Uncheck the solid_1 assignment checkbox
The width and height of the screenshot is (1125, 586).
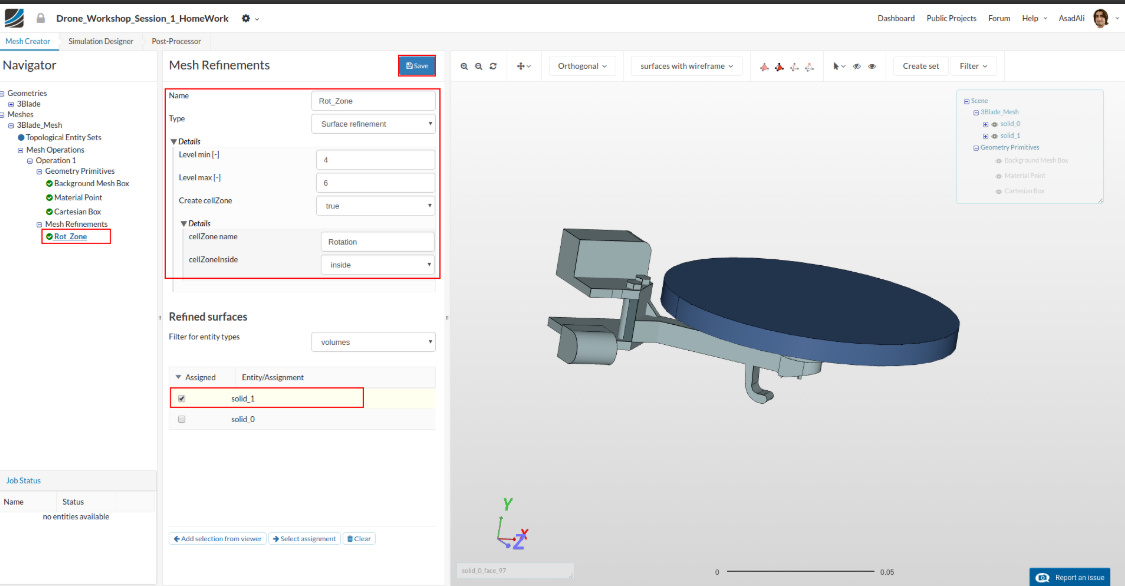pyautogui.click(x=181, y=398)
